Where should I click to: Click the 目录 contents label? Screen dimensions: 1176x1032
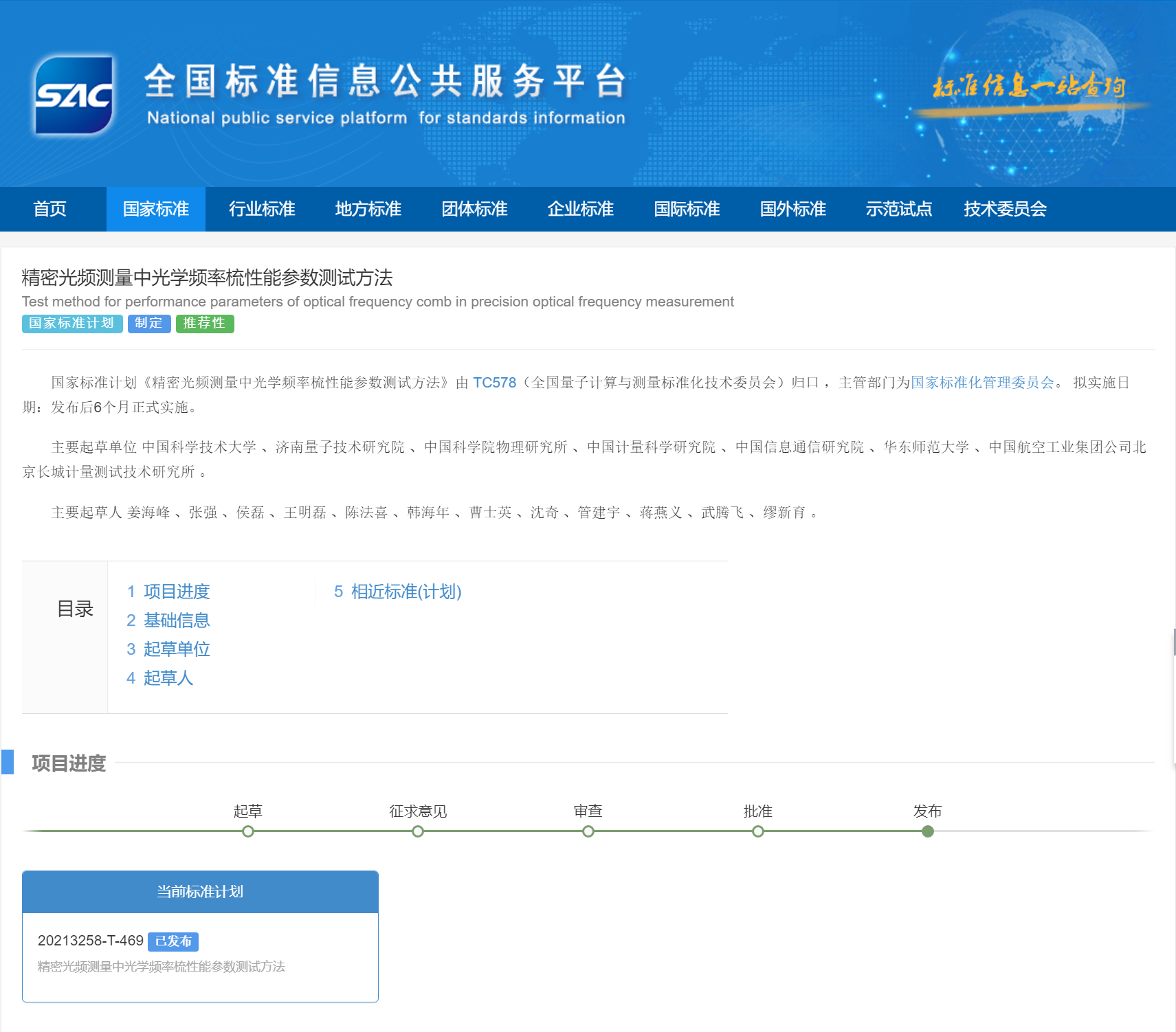click(x=75, y=609)
